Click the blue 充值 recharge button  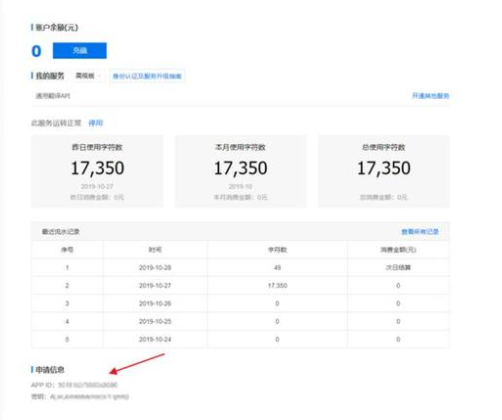(x=80, y=50)
